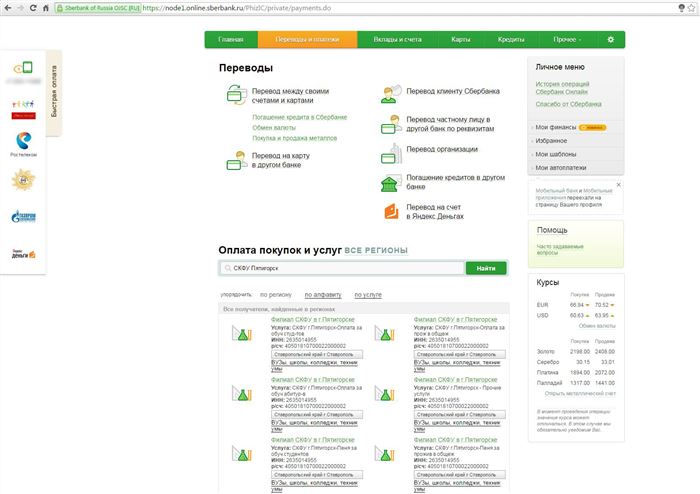Open the Yandex Money quick payment icon
The height and width of the screenshot is (494, 700).
[23, 254]
